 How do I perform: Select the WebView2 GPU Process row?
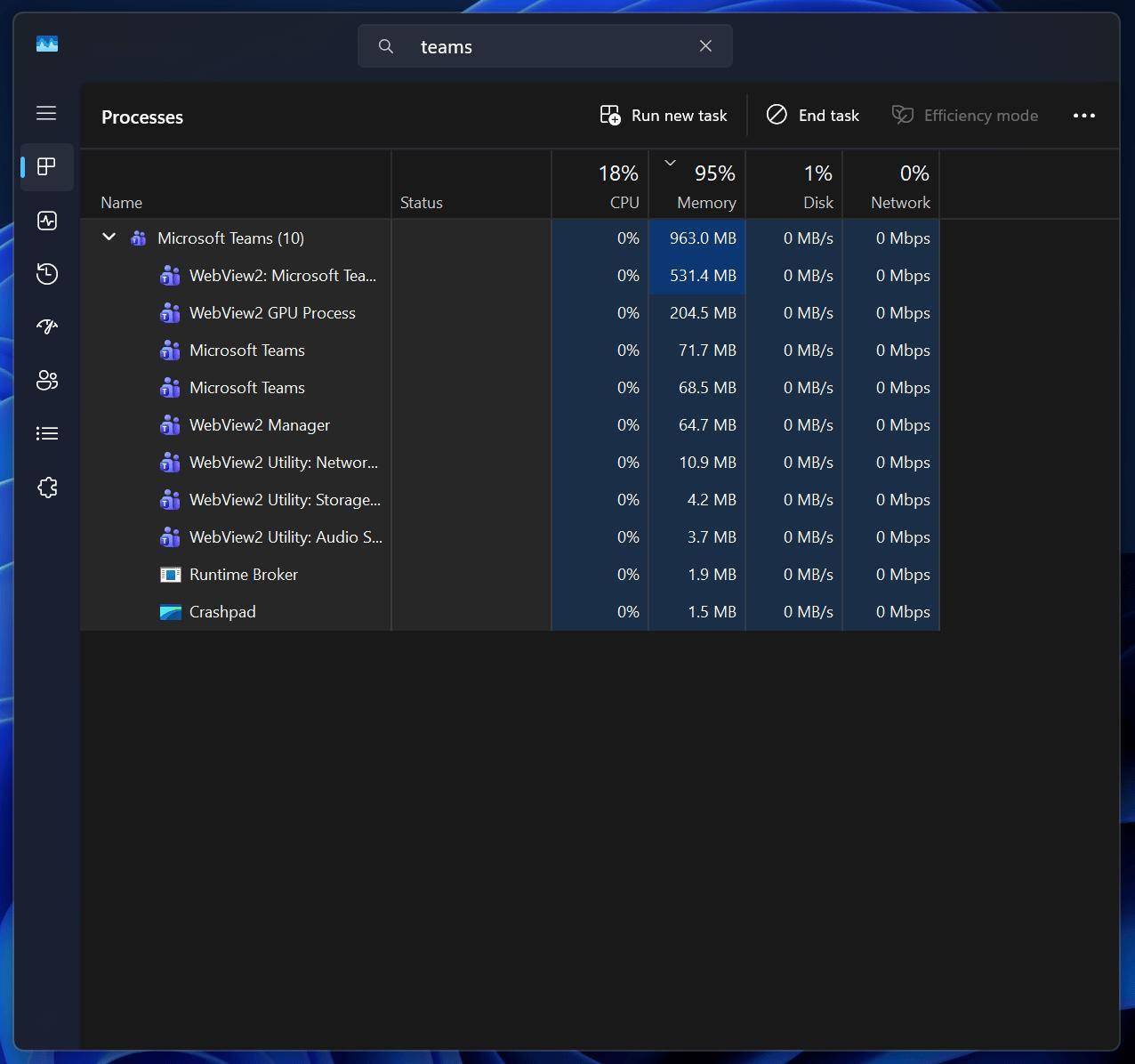point(272,313)
